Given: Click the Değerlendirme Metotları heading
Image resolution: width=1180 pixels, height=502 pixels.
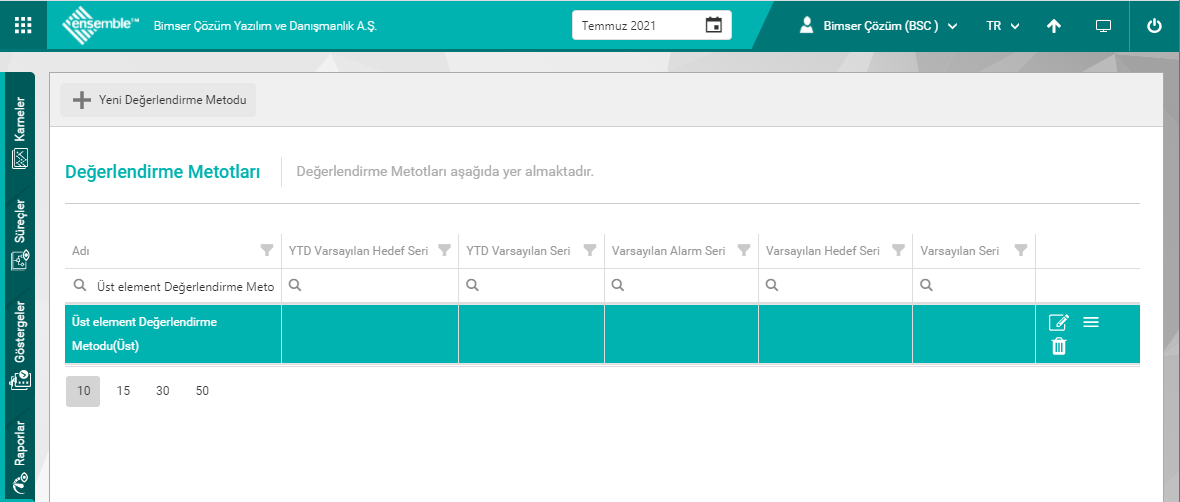Looking at the screenshot, I should coord(163,172).
